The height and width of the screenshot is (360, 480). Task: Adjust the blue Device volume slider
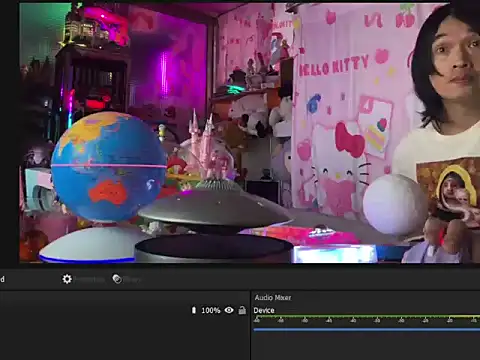367,330
